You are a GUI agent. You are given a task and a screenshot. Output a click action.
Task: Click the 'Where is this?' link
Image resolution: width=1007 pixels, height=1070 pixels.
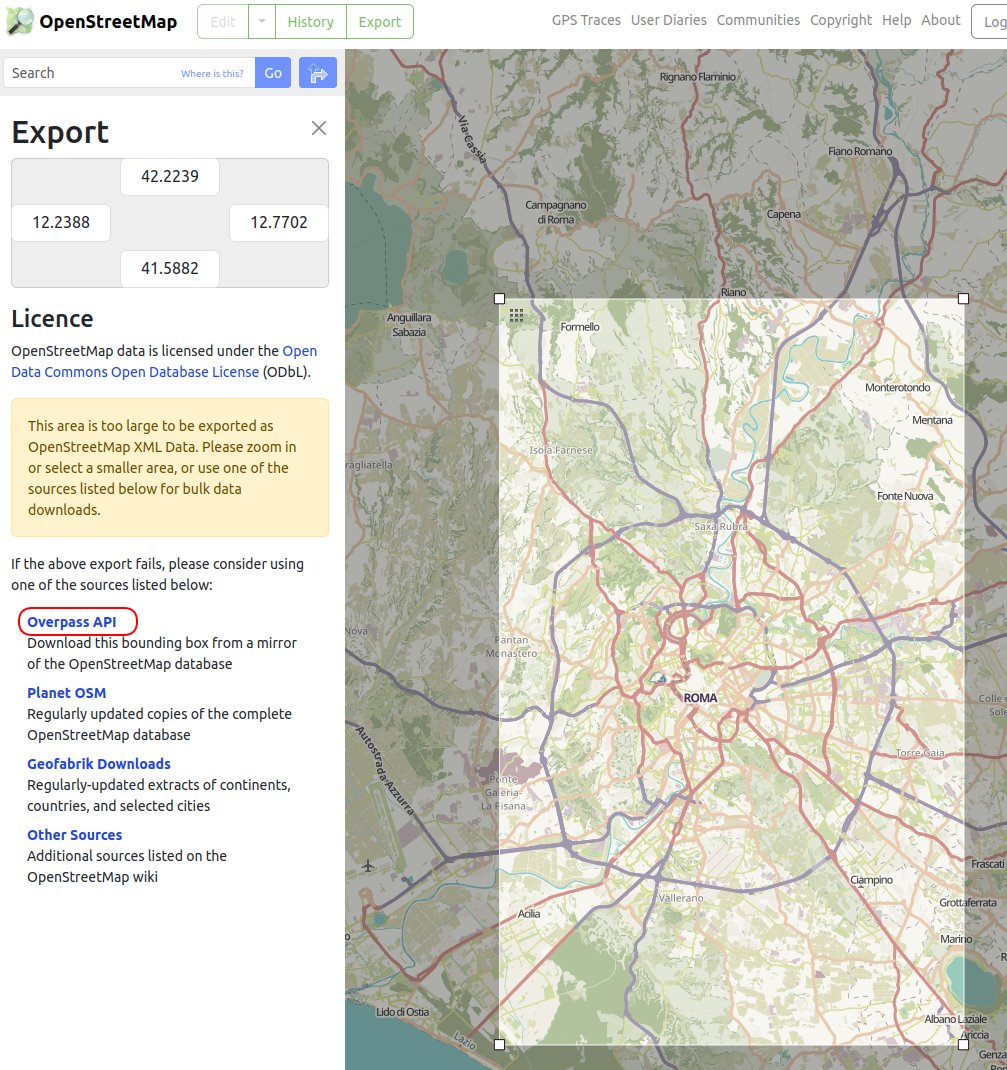(212, 74)
